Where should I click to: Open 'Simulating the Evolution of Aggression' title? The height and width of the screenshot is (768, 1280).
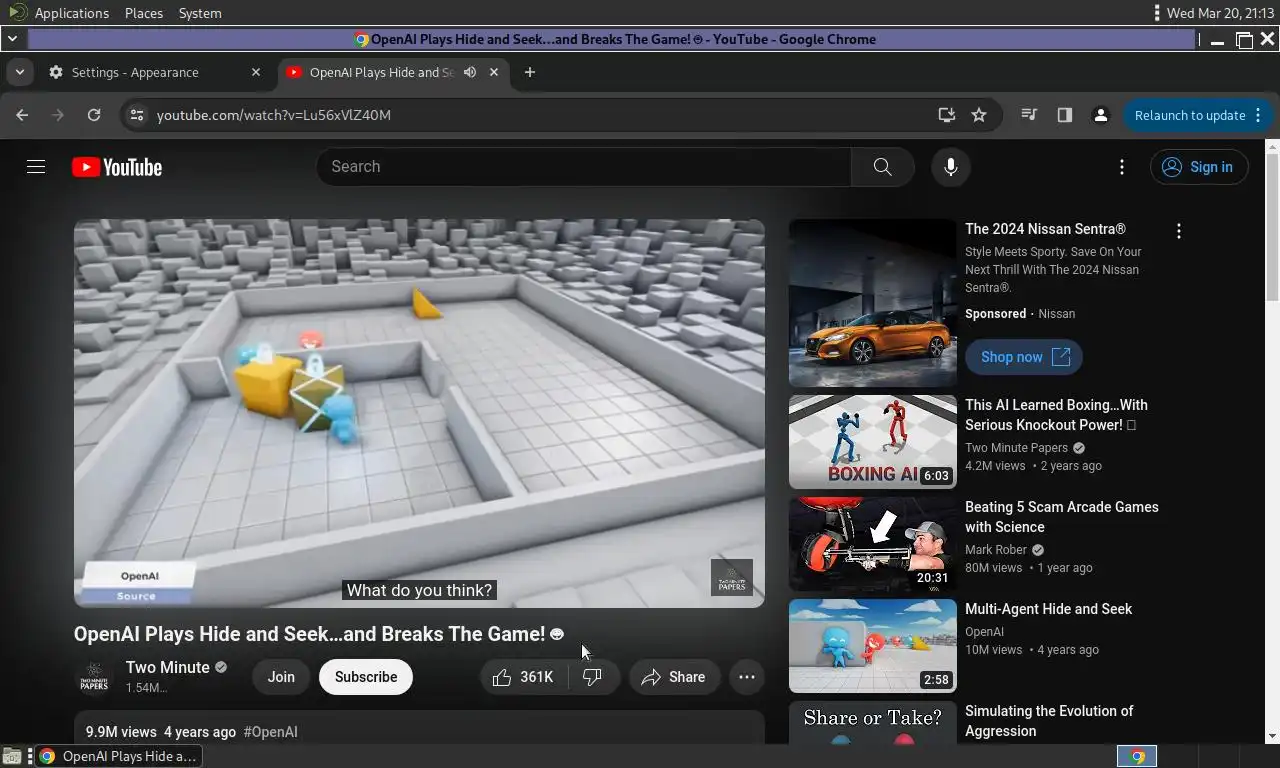click(x=1049, y=721)
